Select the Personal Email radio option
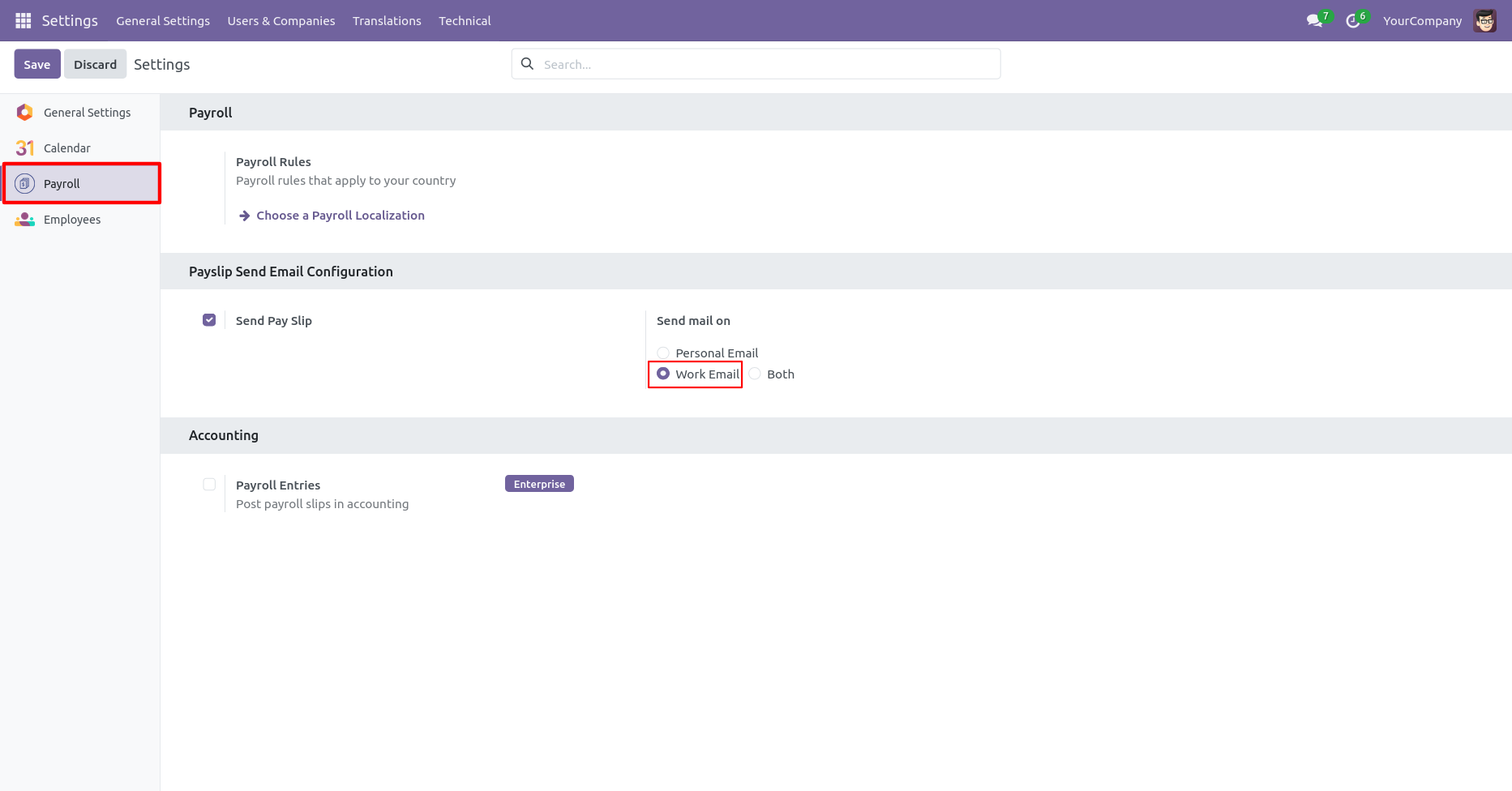 (x=663, y=353)
